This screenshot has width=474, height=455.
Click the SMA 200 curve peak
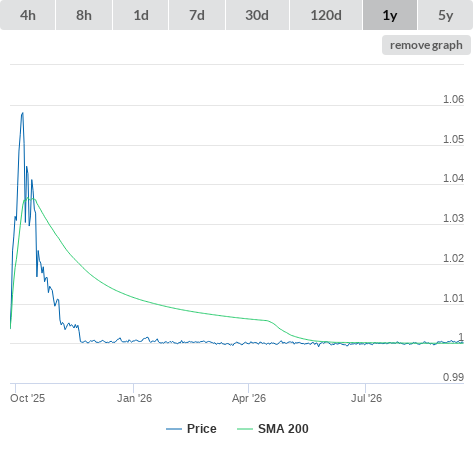[29, 199]
